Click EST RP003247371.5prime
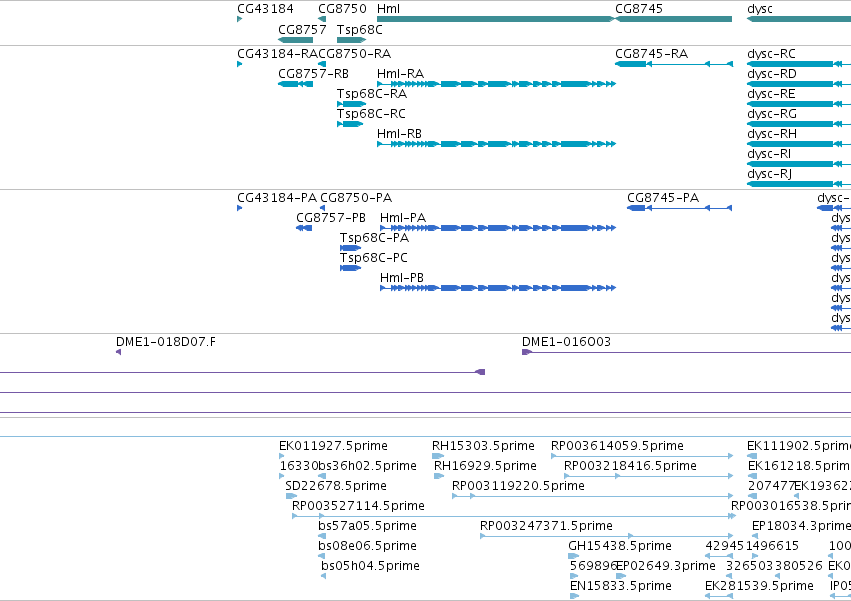This screenshot has height=601, width=851. pyautogui.click(x=607, y=536)
